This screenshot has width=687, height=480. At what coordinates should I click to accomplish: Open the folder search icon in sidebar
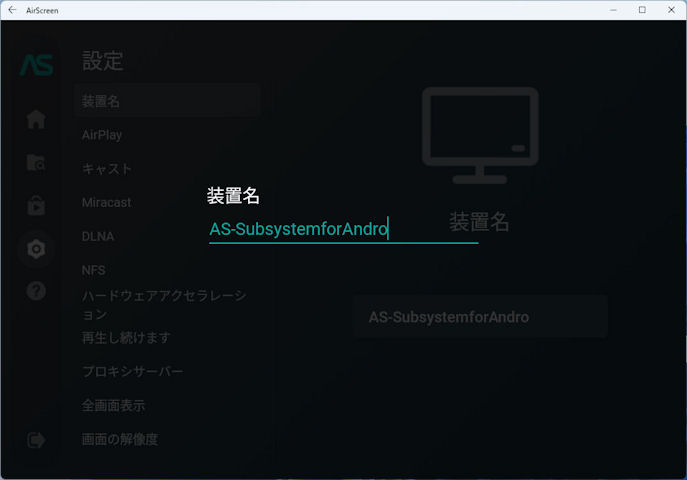[36, 162]
